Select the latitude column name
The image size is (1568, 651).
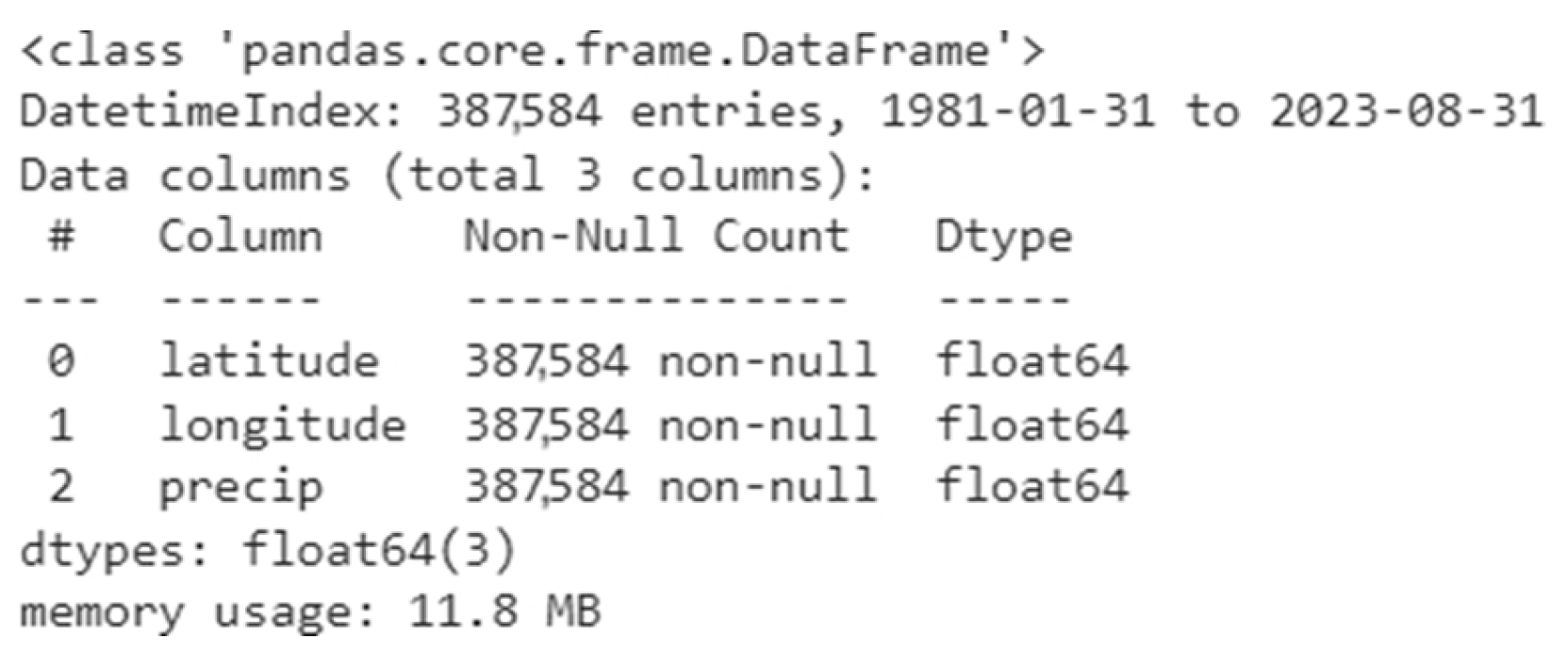(269, 361)
